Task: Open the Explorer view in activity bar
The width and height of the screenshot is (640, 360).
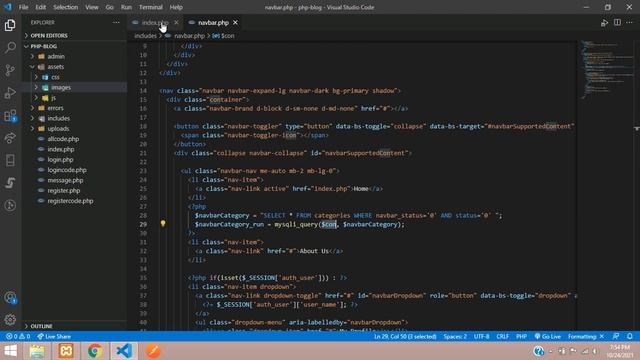Action: (10, 25)
